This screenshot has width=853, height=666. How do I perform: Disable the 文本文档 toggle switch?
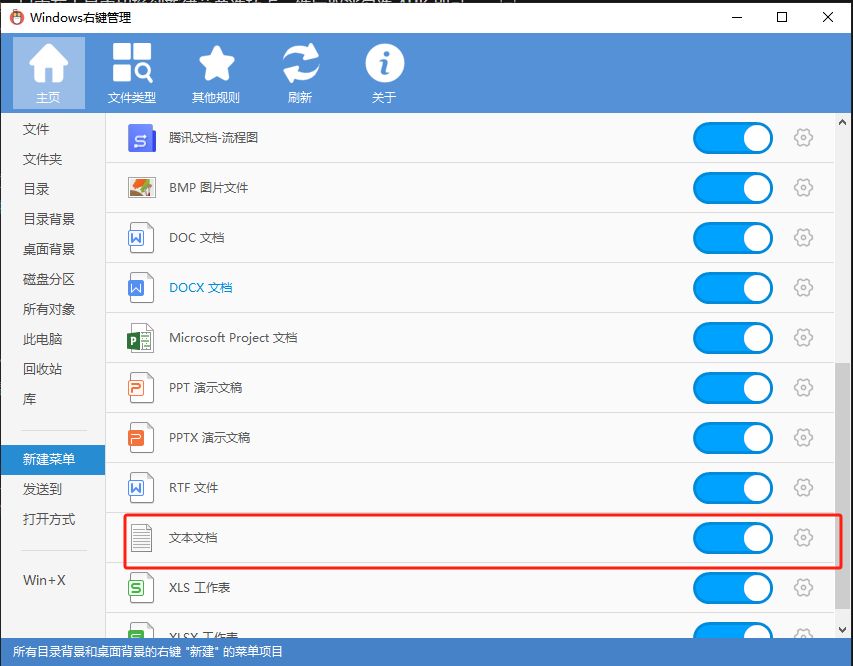pyautogui.click(x=733, y=538)
